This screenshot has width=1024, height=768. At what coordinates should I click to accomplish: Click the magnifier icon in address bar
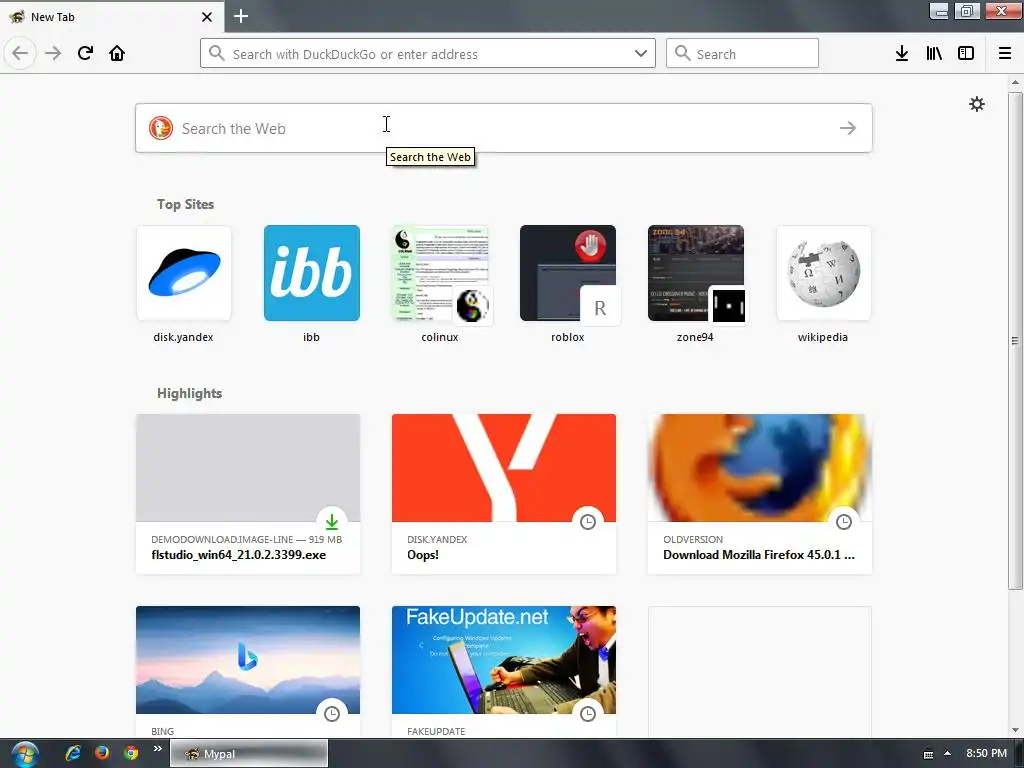(x=217, y=53)
